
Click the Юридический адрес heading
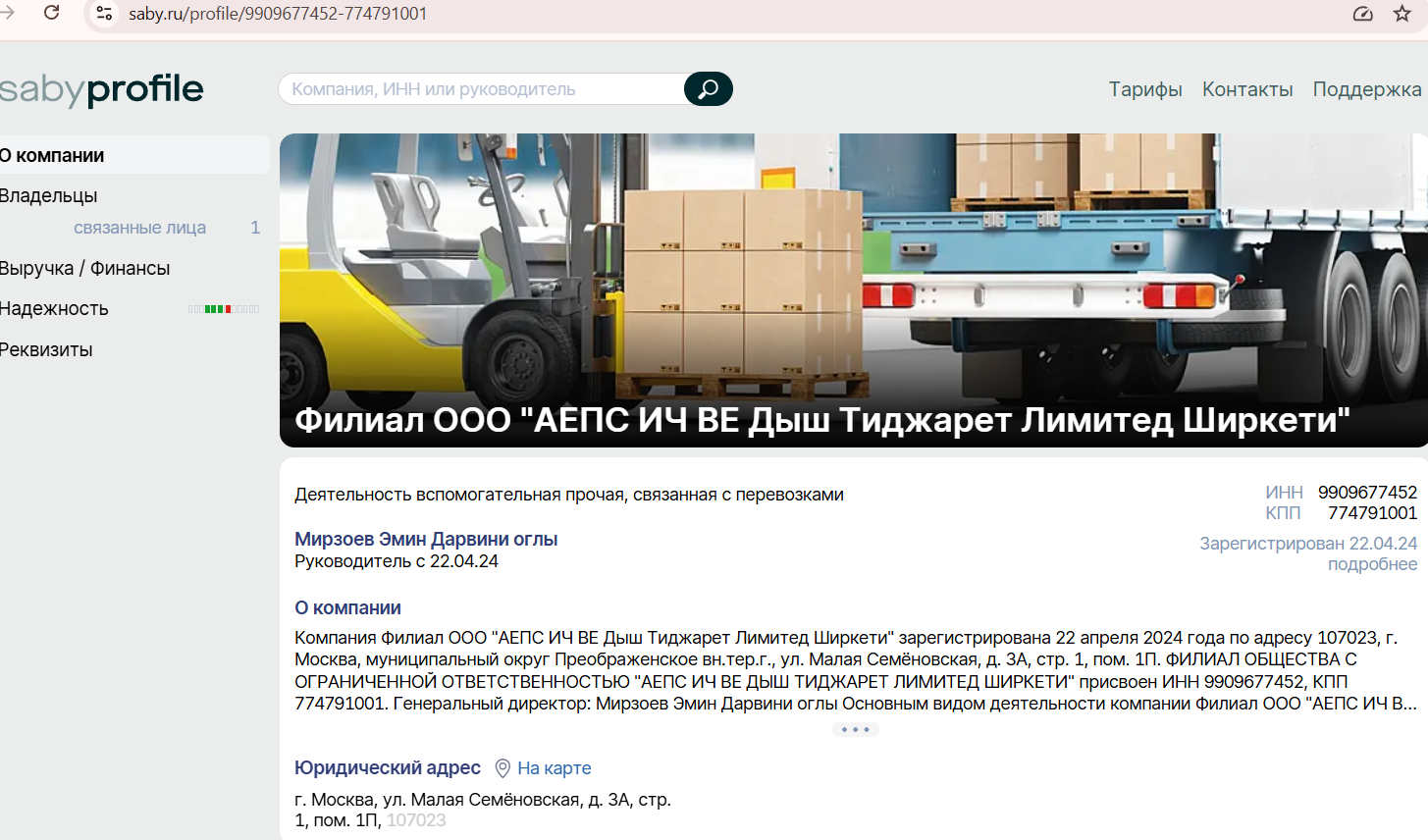388,767
